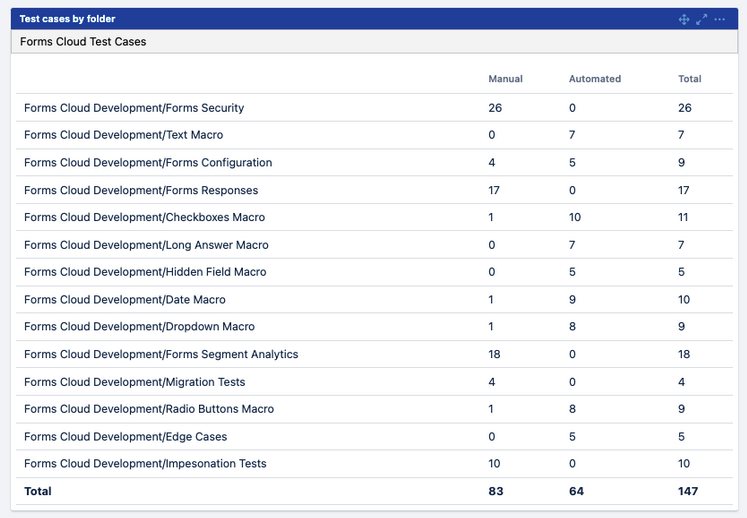Image resolution: width=747 pixels, height=518 pixels.
Task: Open Forms Cloud Development/Forms Security folder
Action: coord(134,108)
